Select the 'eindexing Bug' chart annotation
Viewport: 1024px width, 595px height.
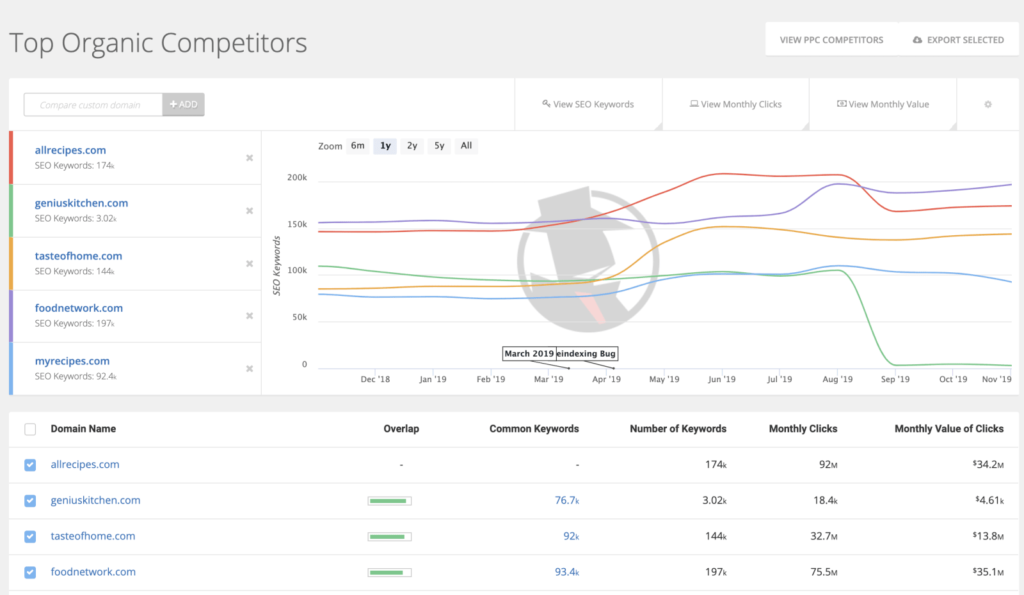pyautogui.click(x=587, y=354)
